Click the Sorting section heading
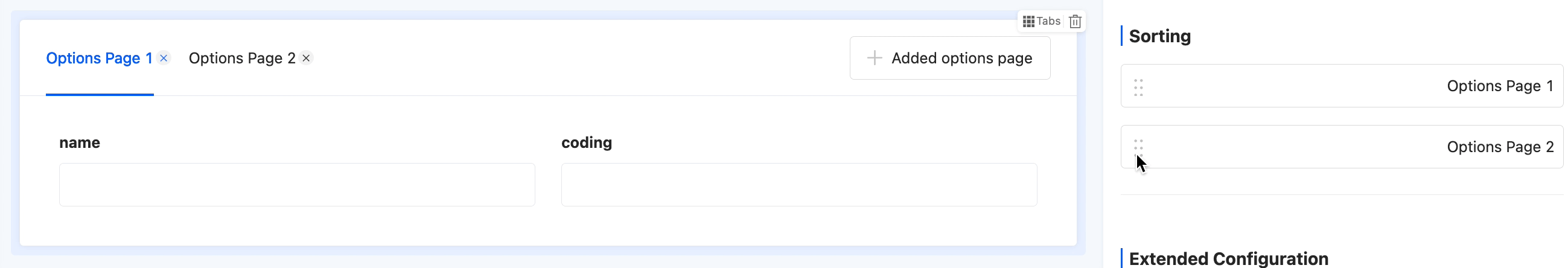This screenshot has width=1568, height=268. click(x=1159, y=36)
